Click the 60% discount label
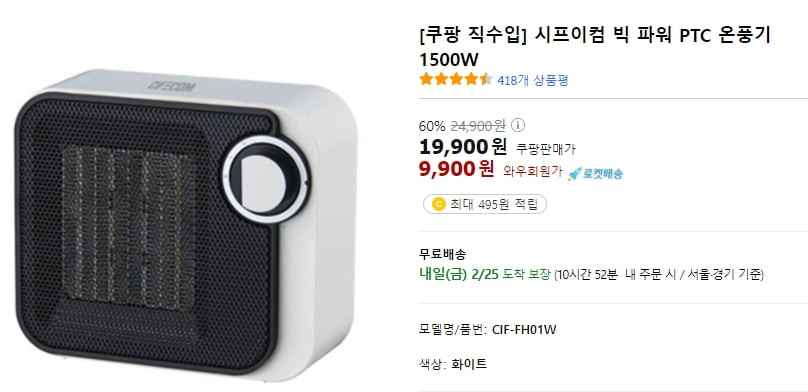808x392 pixels. point(432,125)
